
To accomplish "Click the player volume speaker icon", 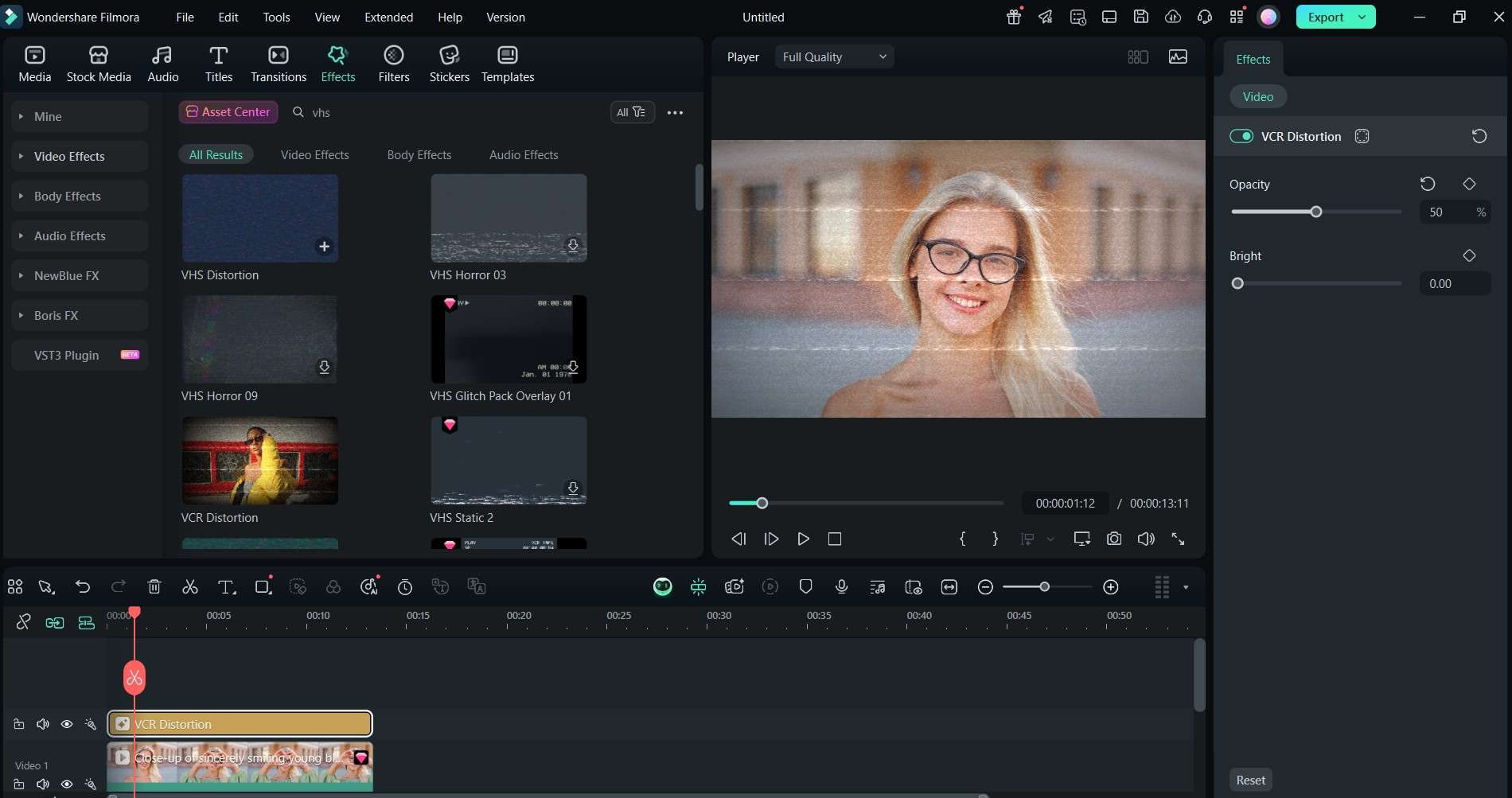I will tap(1146, 539).
